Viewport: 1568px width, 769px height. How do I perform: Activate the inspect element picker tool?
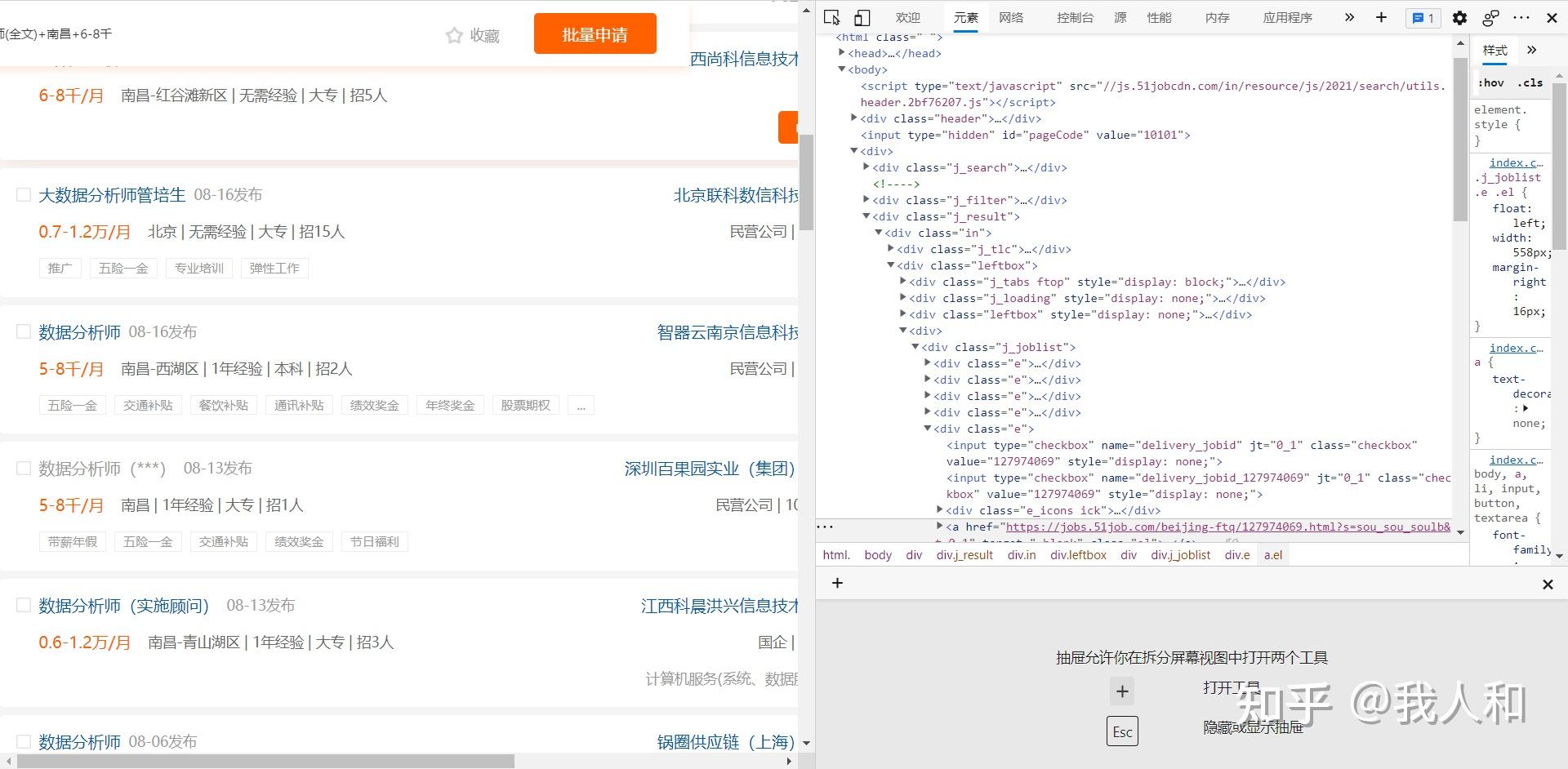(831, 17)
